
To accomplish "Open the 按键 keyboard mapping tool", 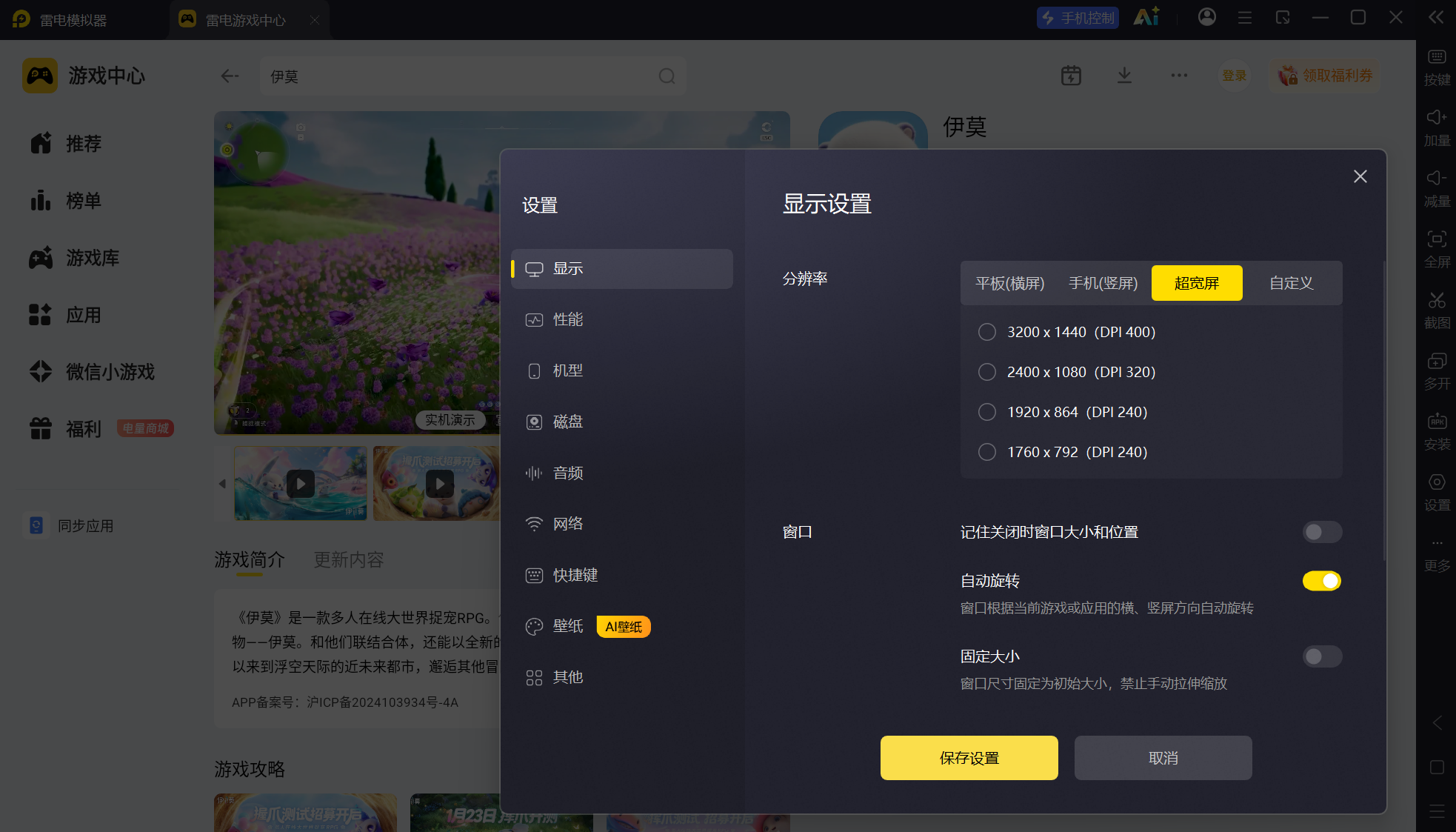I will pos(1437,66).
